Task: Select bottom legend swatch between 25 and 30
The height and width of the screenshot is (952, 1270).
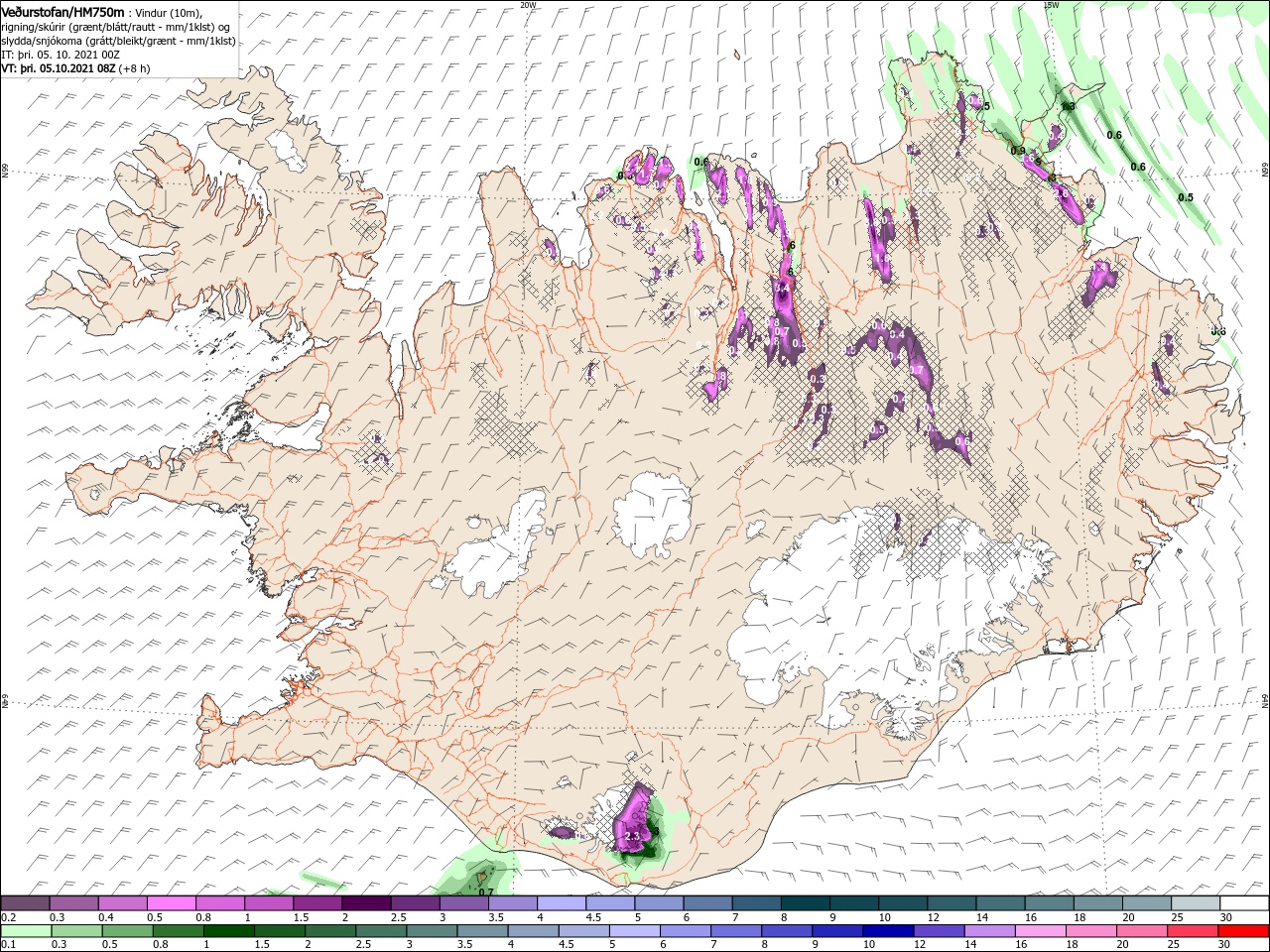Action: coord(1193,931)
